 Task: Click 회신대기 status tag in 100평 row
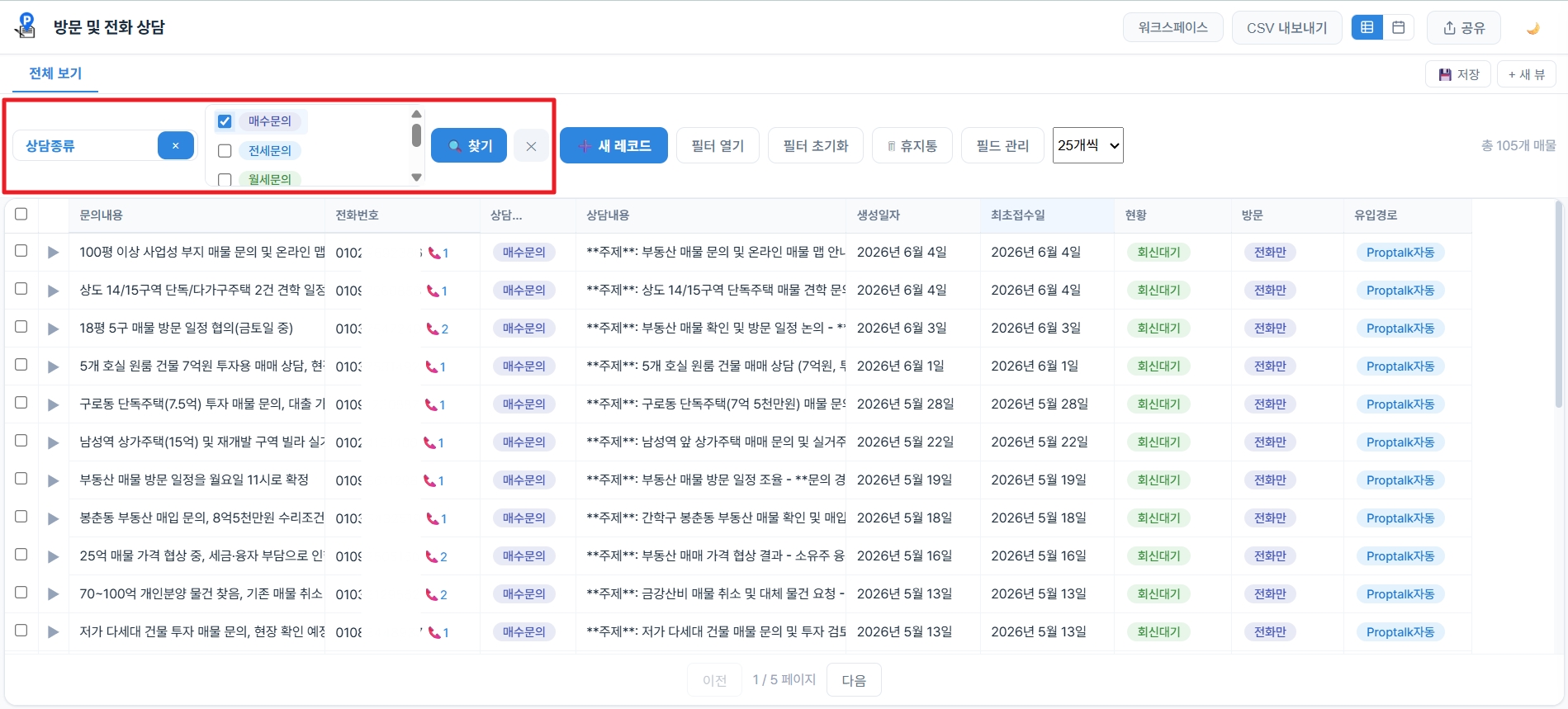[x=1158, y=253]
